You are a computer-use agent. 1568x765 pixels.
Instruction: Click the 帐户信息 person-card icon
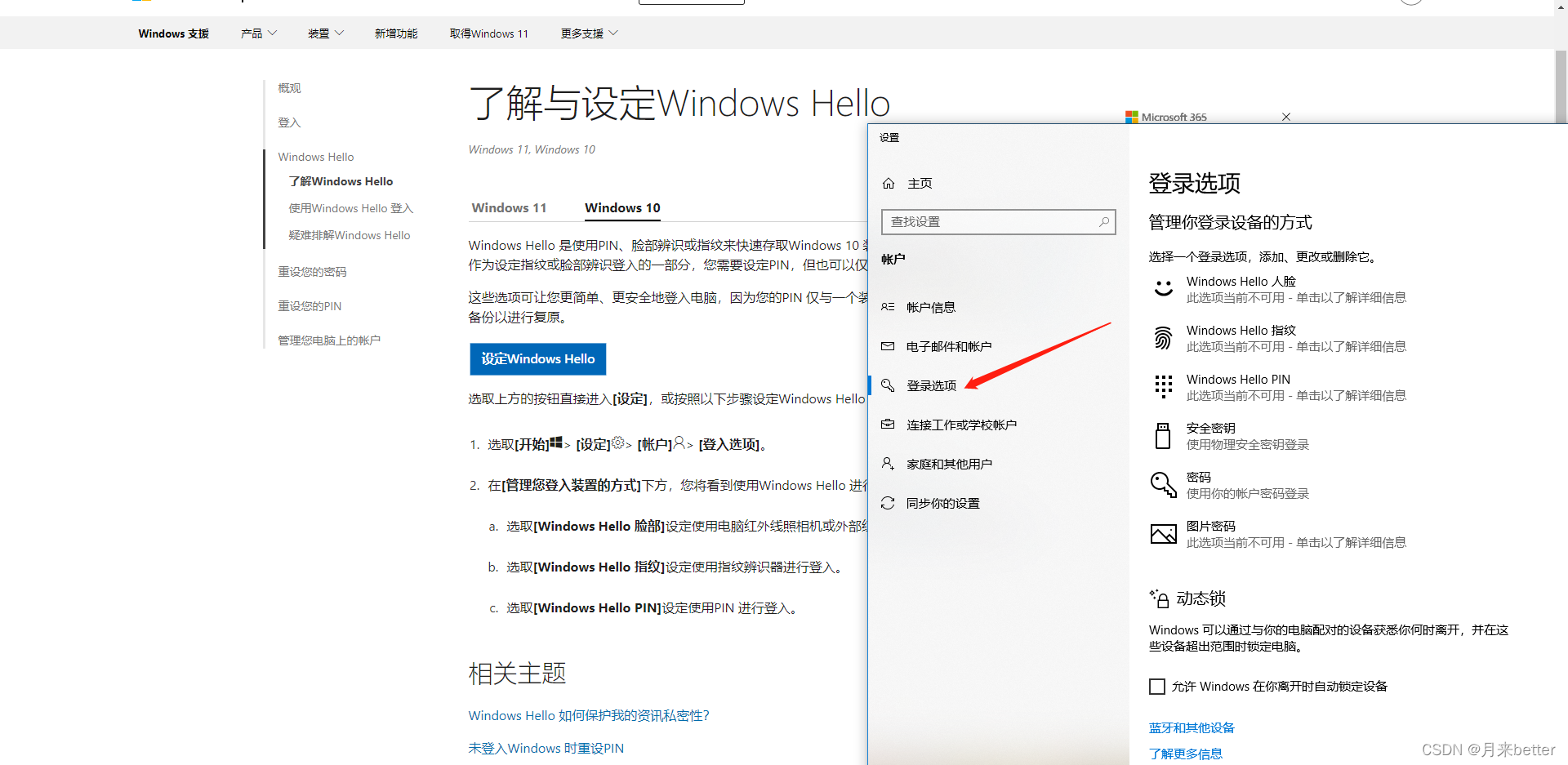coord(888,307)
